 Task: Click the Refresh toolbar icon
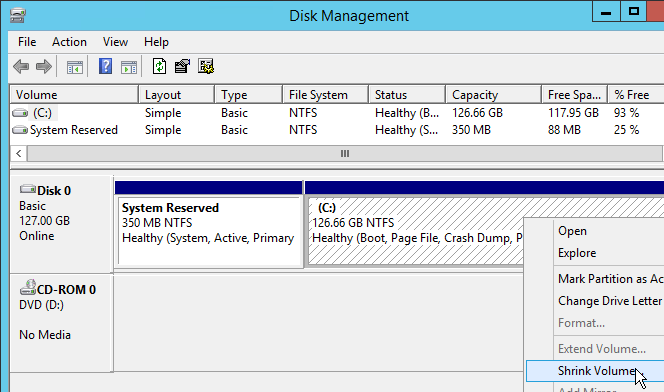[159, 66]
